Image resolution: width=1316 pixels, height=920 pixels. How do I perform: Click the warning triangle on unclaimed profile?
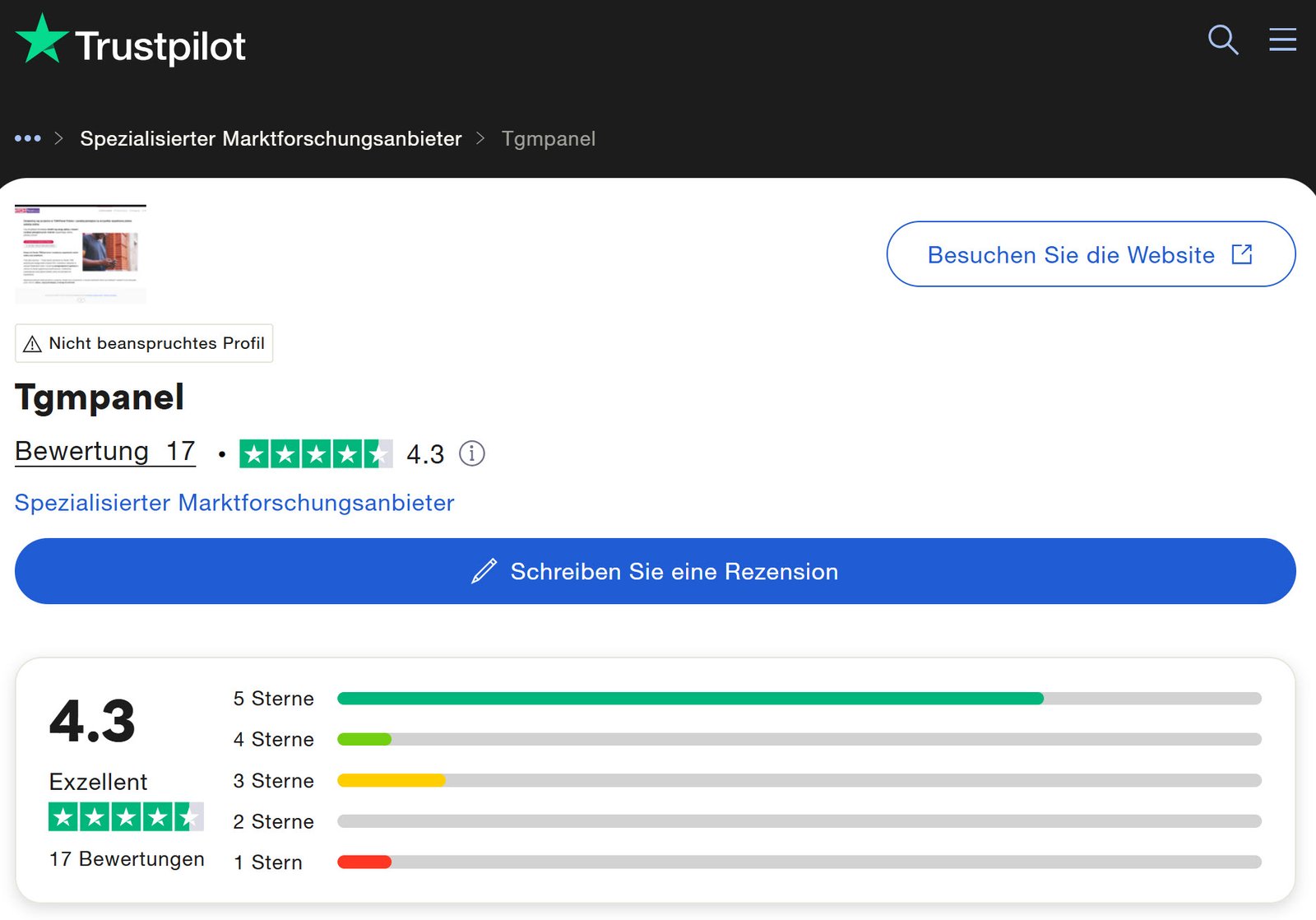[32, 344]
